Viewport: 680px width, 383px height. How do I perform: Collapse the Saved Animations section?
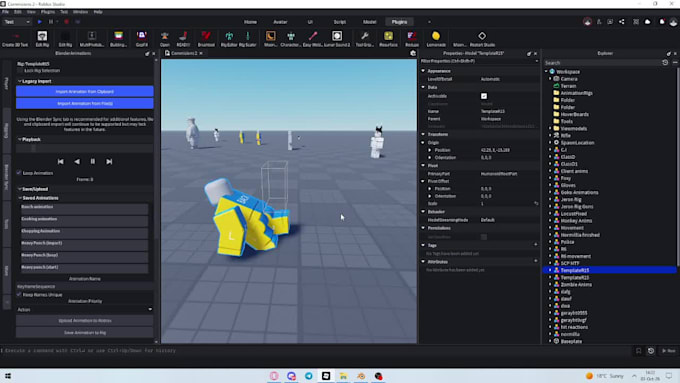click(20, 198)
